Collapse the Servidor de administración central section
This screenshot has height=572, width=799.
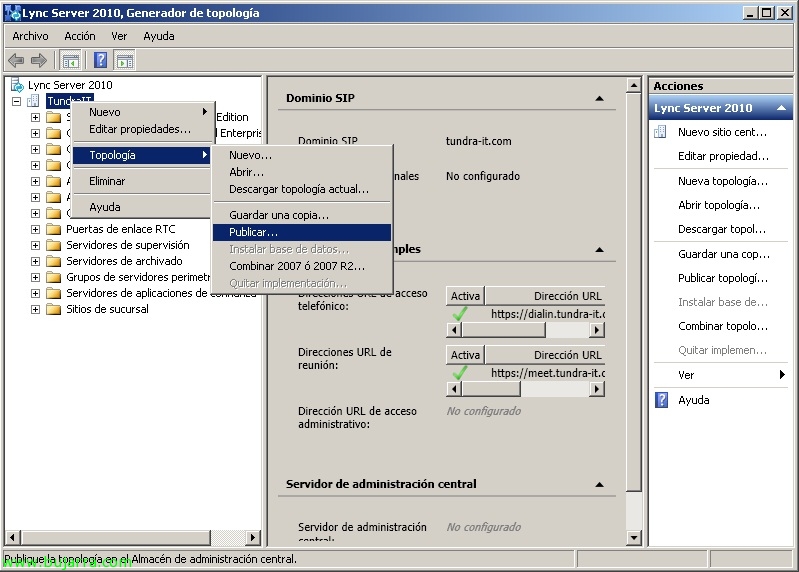coord(599,484)
